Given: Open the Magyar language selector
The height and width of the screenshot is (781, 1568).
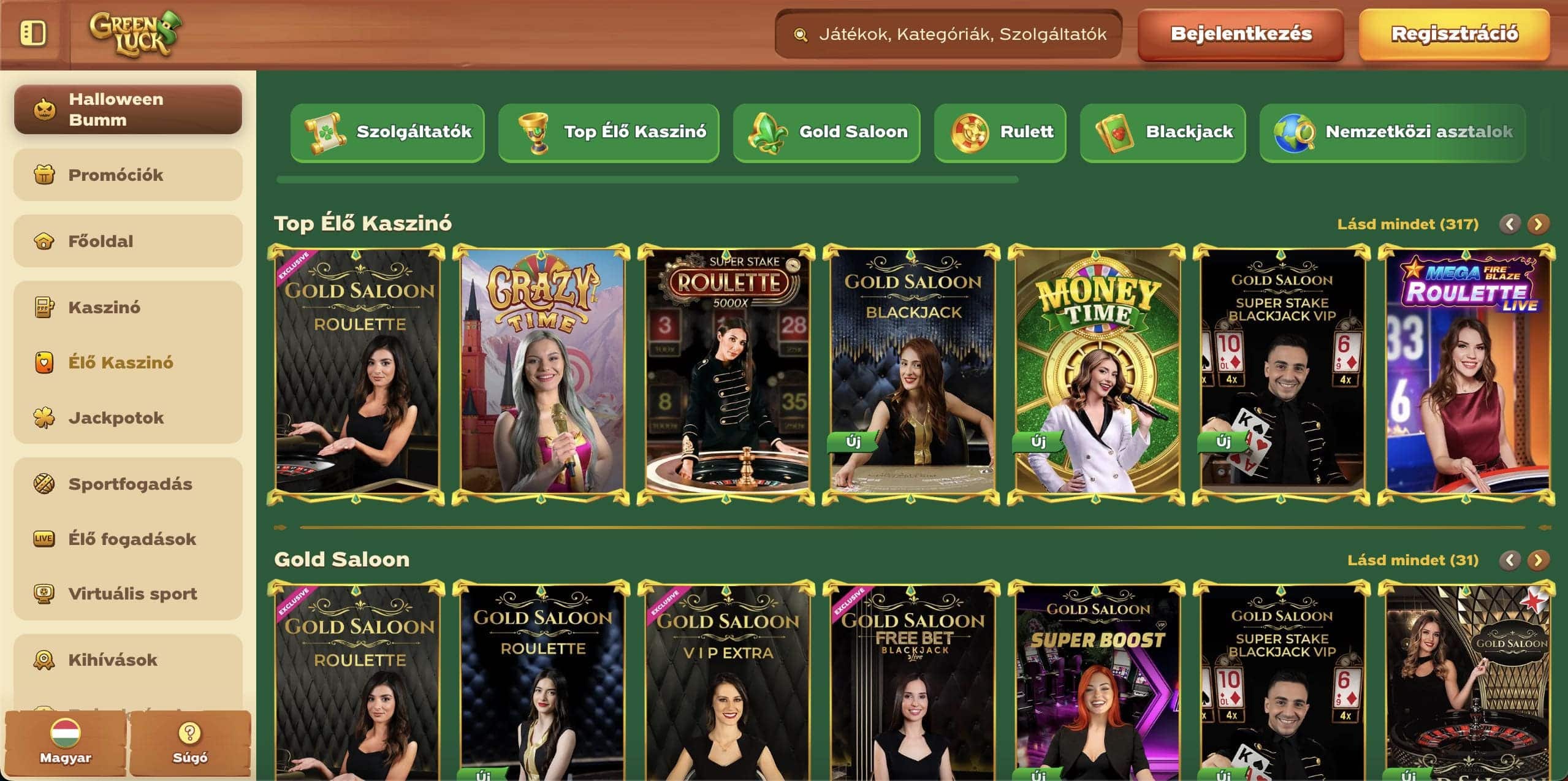Looking at the screenshot, I should pos(66,743).
